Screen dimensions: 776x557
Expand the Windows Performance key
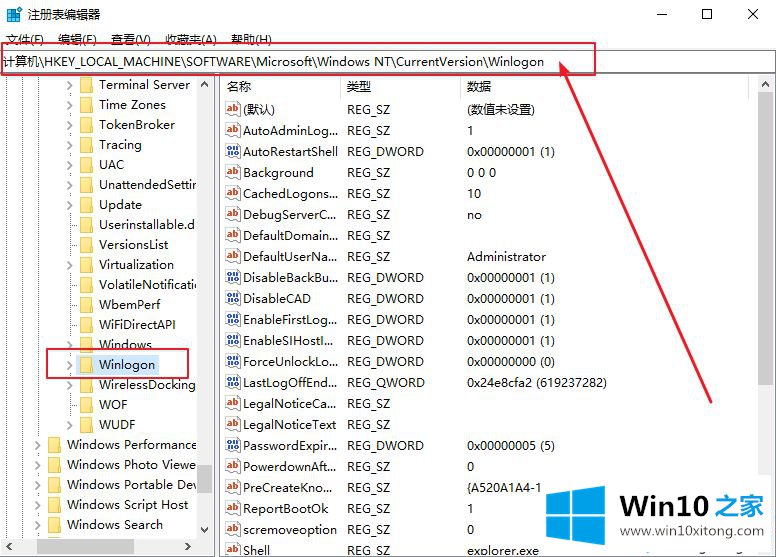[38, 445]
